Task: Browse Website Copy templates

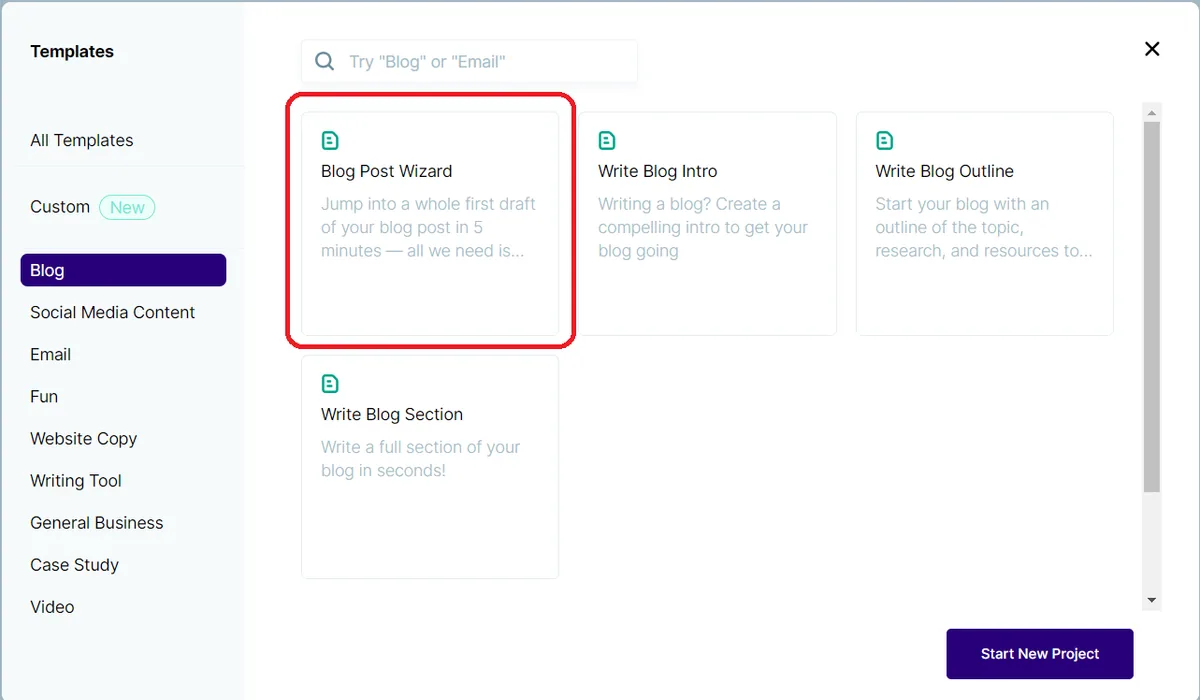Action: pyautogui.click(x=83, y=438)
